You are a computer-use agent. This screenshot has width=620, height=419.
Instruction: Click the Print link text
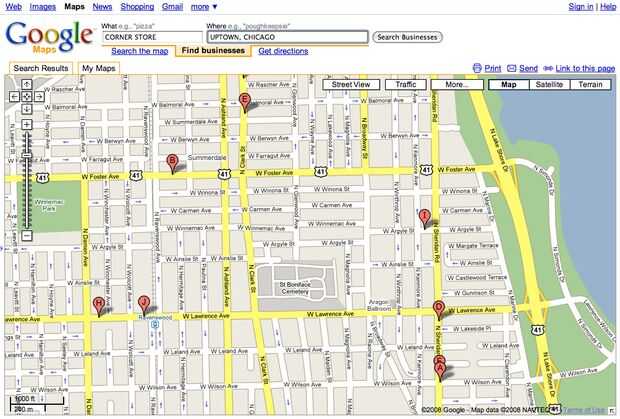pos(493,68)
